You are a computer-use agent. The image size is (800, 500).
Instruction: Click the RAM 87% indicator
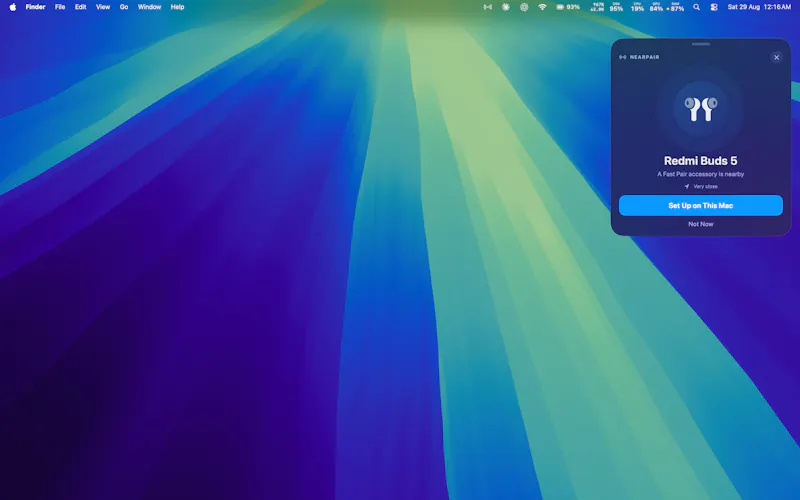[676, 7]
